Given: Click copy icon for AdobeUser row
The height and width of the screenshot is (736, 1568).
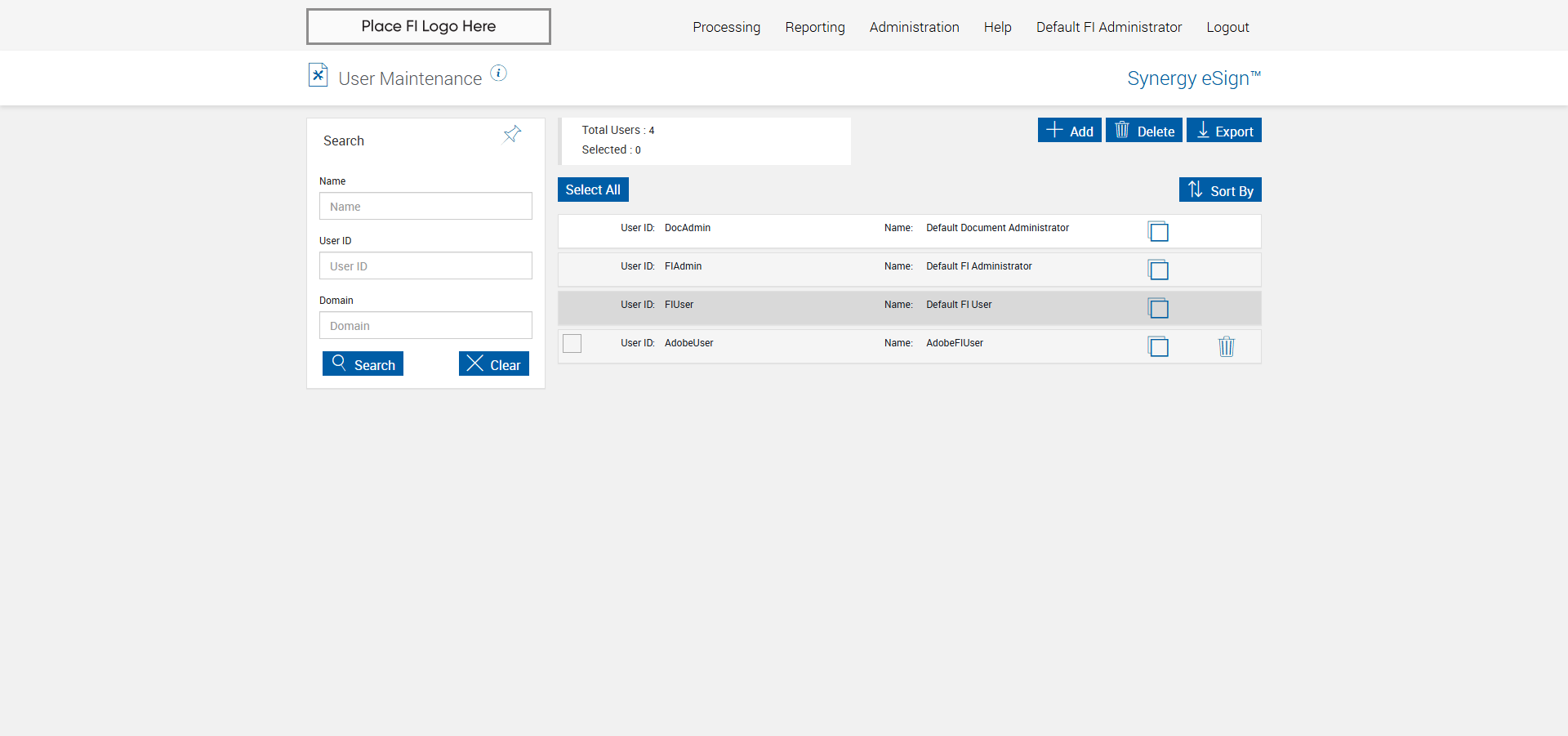Looking at the screenshot, I should coord(1158,346).
